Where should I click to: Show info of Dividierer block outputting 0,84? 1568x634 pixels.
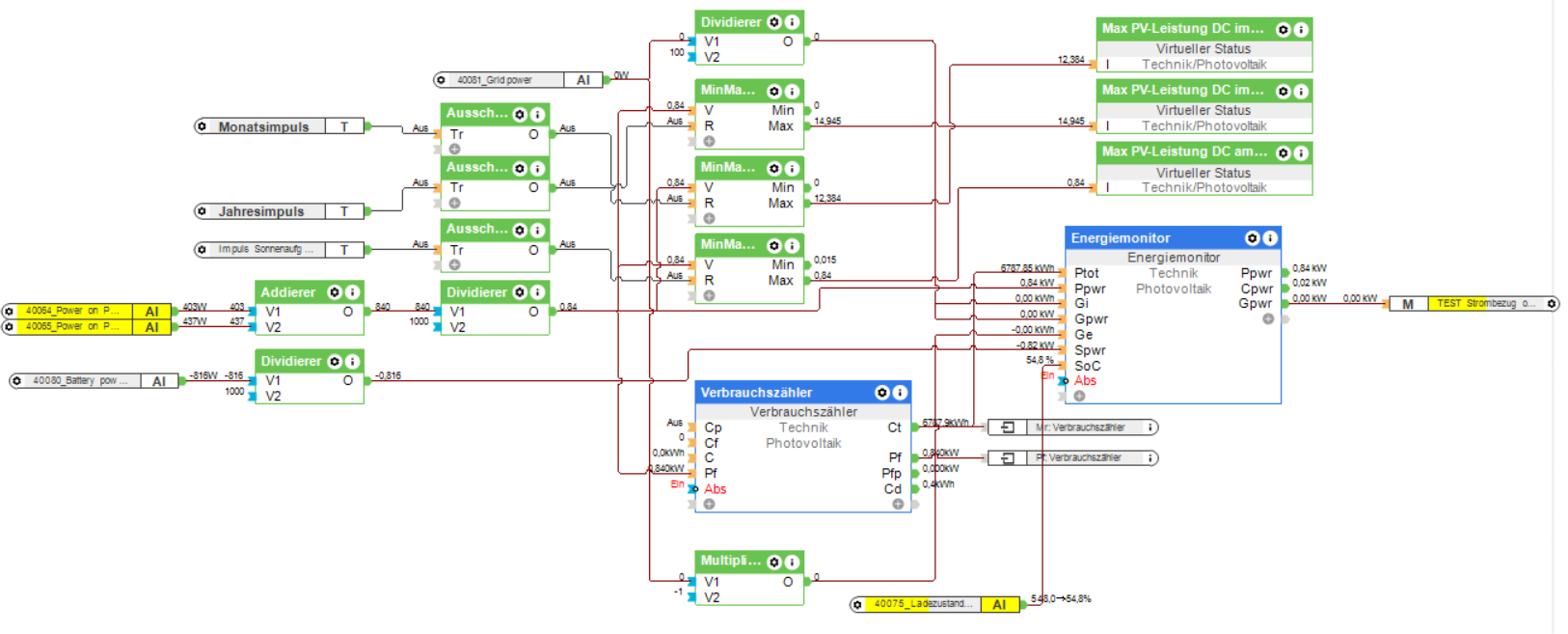tap(537, 292)
